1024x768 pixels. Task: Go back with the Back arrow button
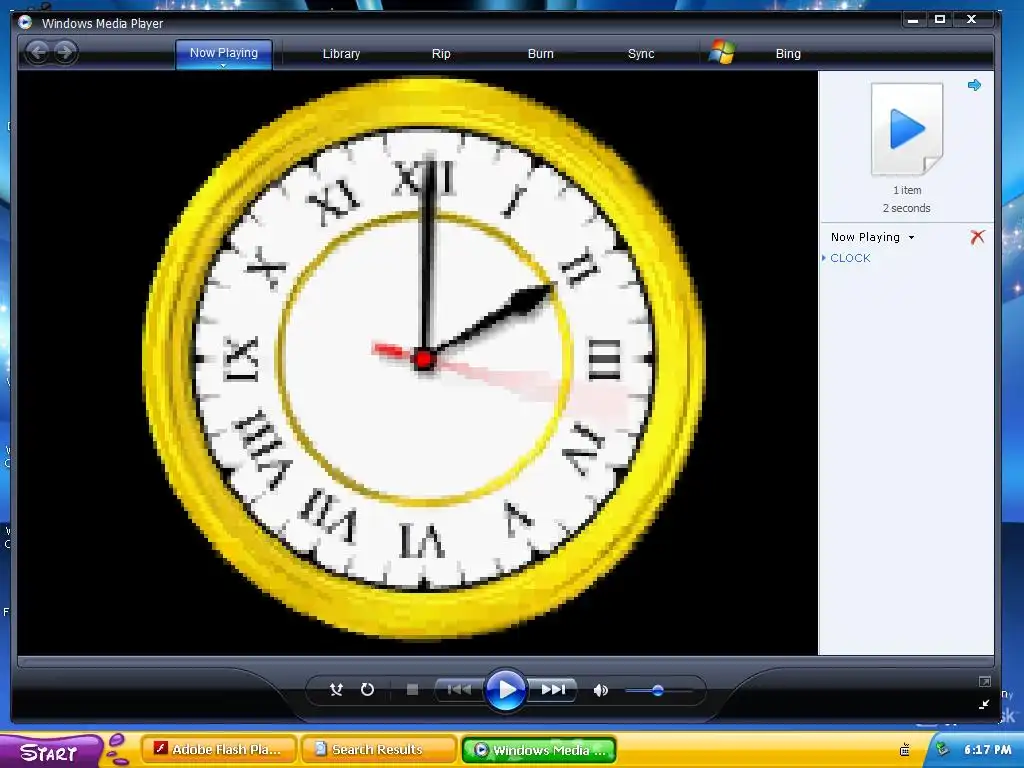(x=38, y=52)
